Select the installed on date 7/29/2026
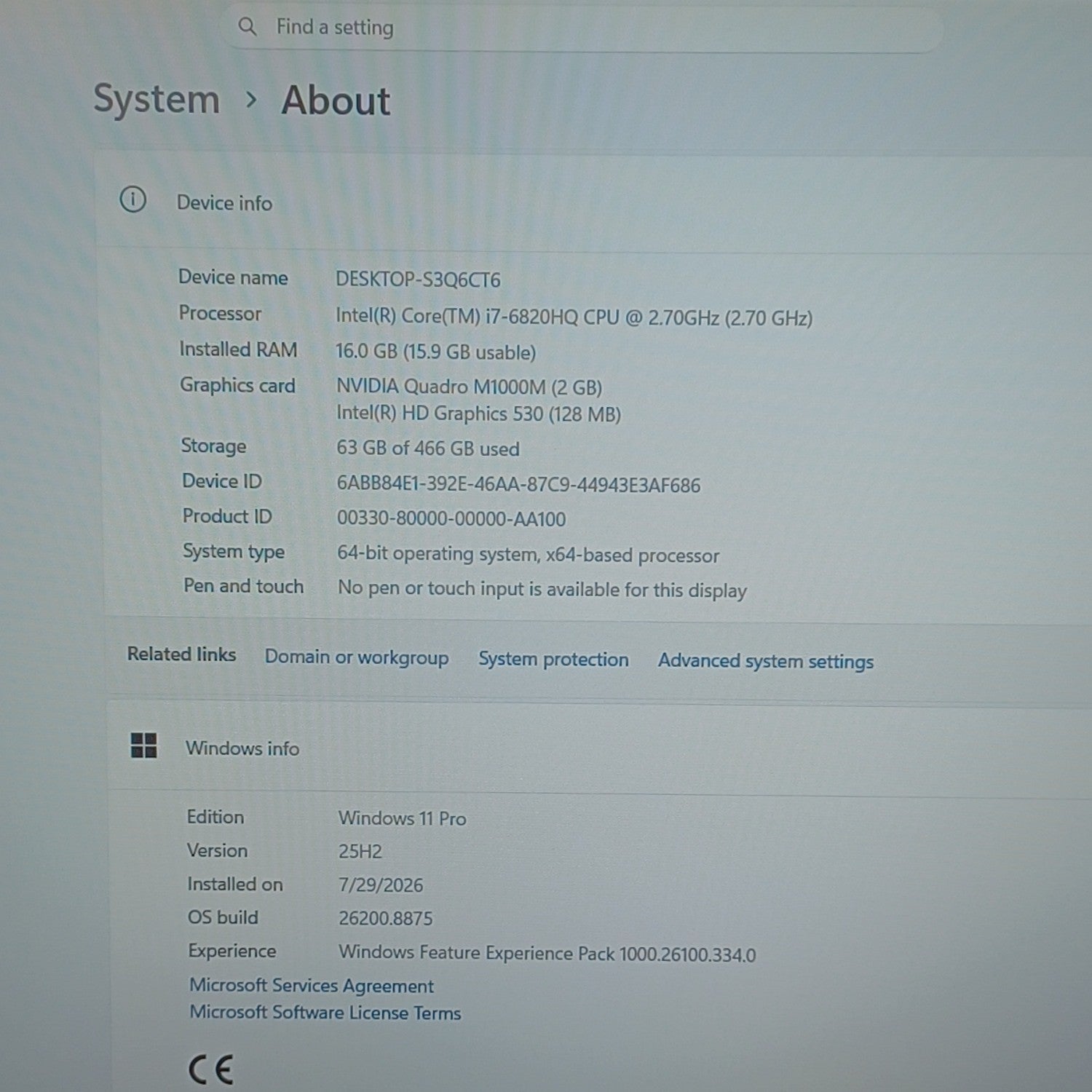The width and height of the screenshot is (1092, 1092). pos(381,885)
